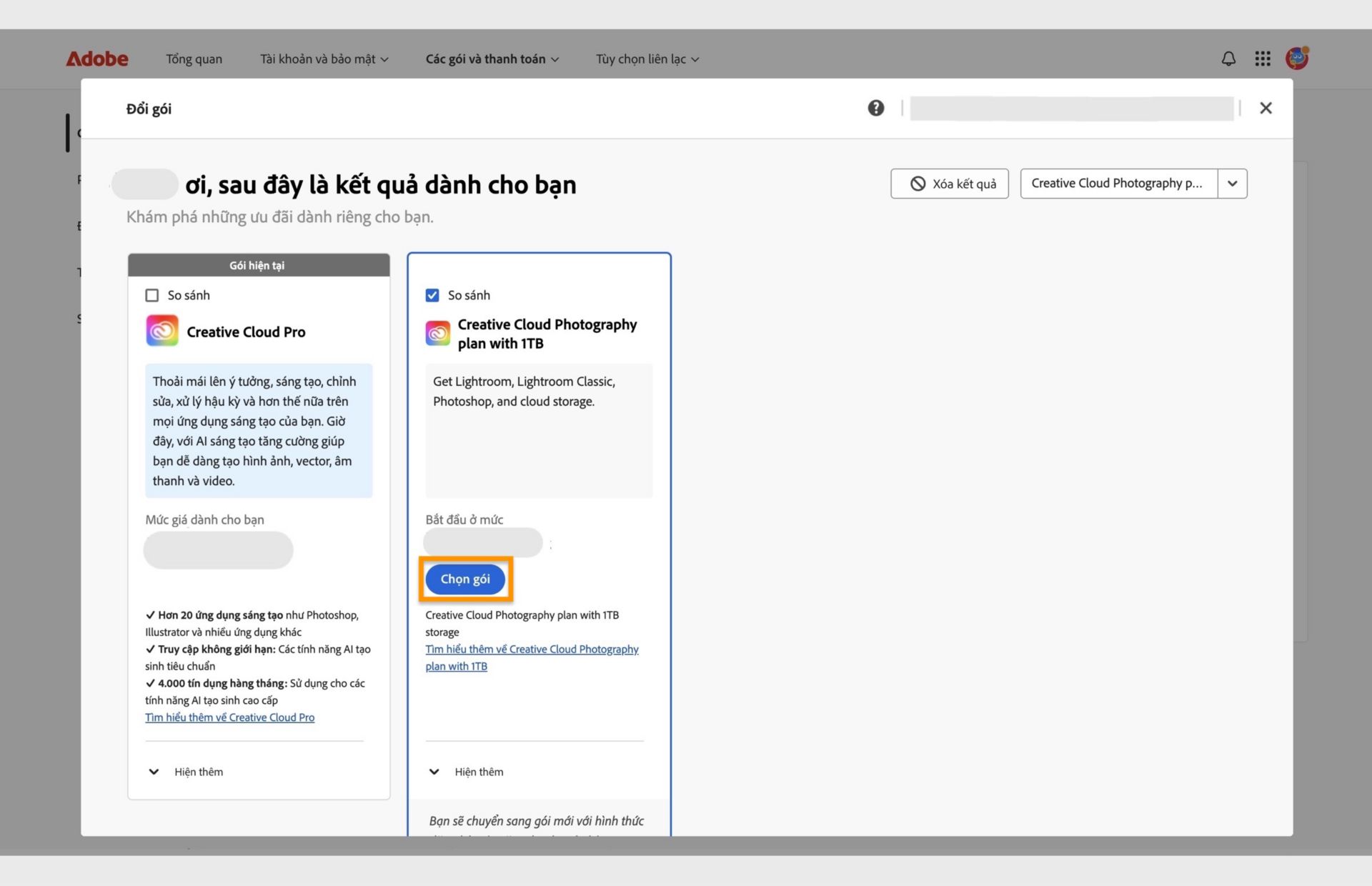This screenshot has height=886, width=1372.
Task: Open the profile avatar menu
Action: click(x=1296, y=58)
